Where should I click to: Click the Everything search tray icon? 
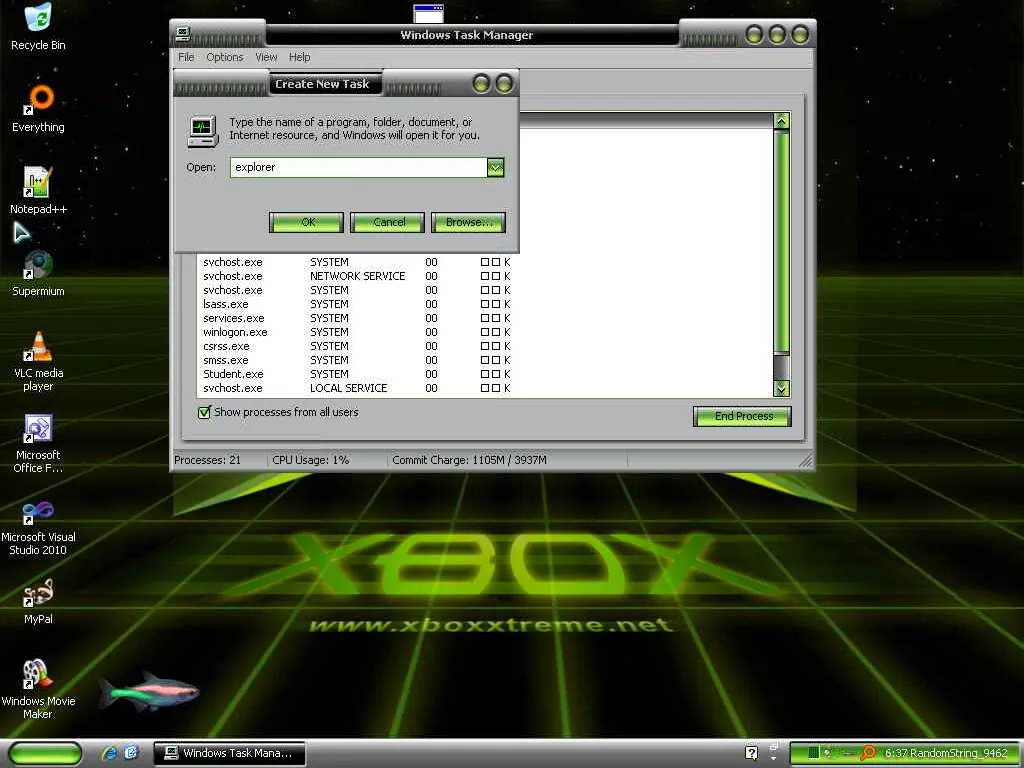(867, 753)
